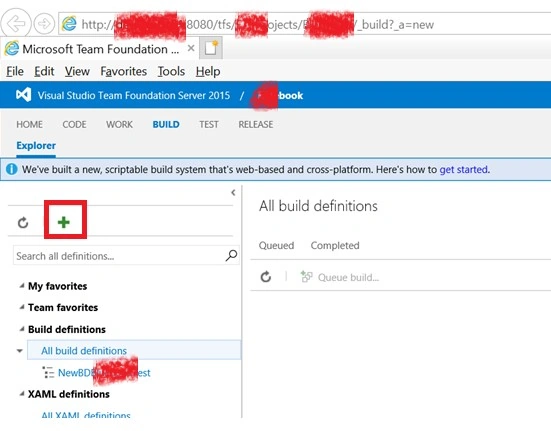Switch to the Completed tab

click(335, 245)
